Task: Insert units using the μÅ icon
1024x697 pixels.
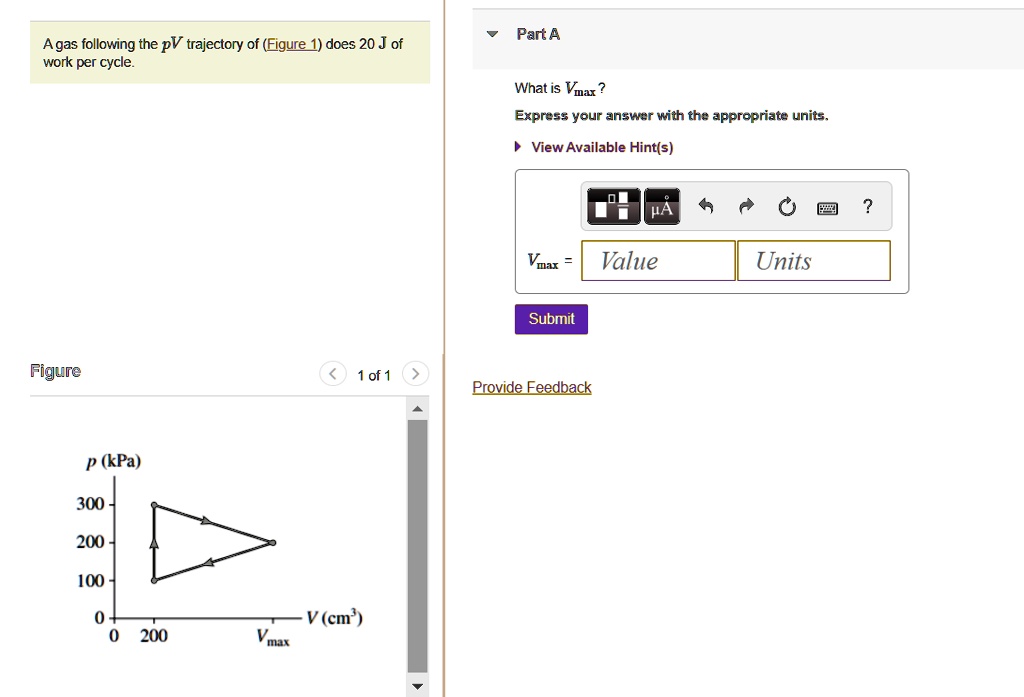Action: [661, 206]
